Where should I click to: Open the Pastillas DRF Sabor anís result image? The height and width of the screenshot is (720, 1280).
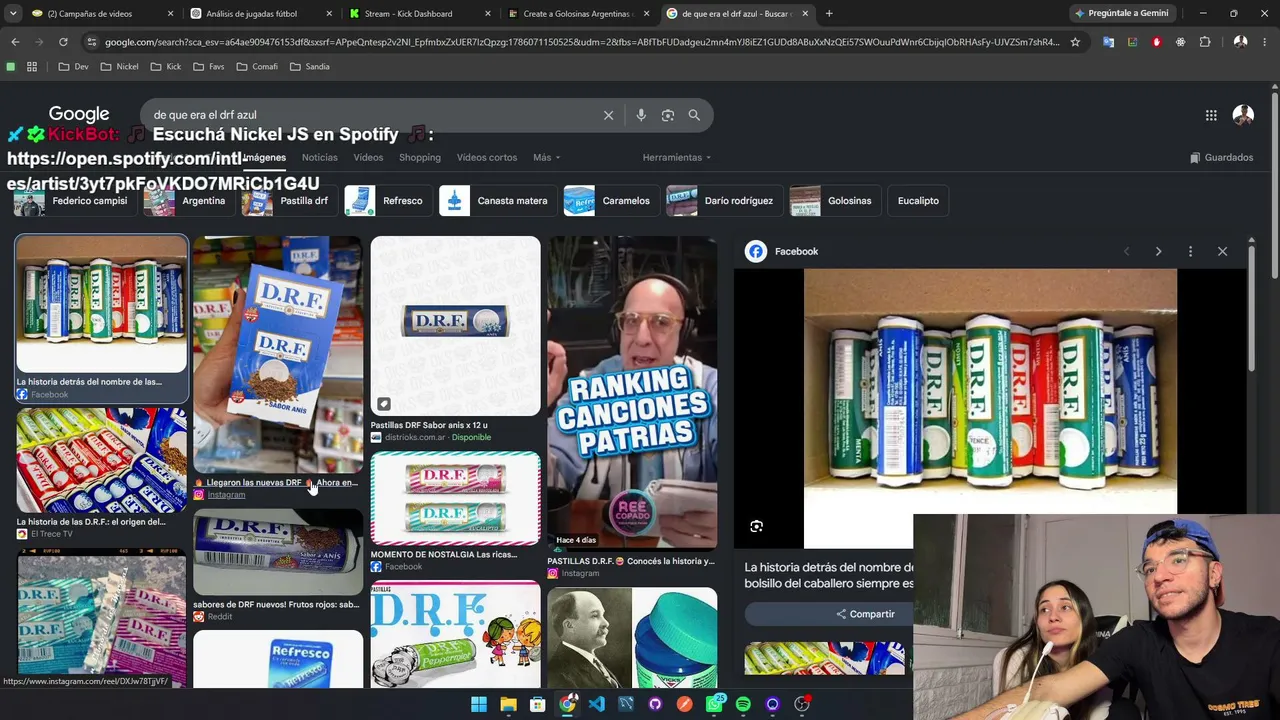point(455,326)
